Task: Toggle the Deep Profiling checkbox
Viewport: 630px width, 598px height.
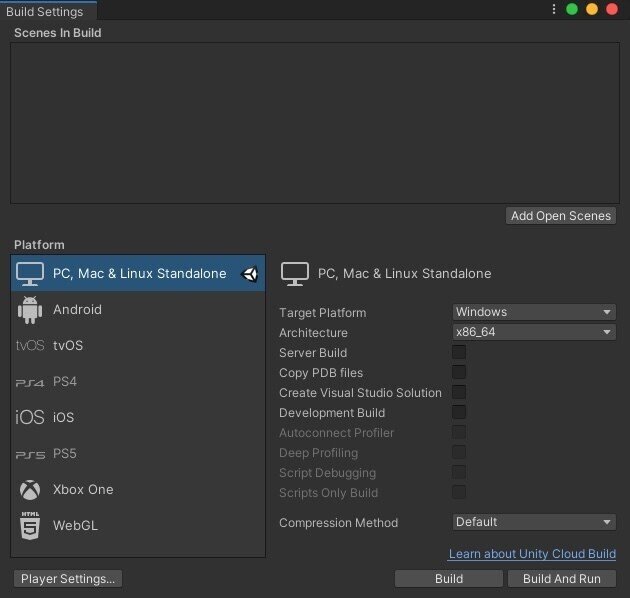Action: [x=459, y=452]
